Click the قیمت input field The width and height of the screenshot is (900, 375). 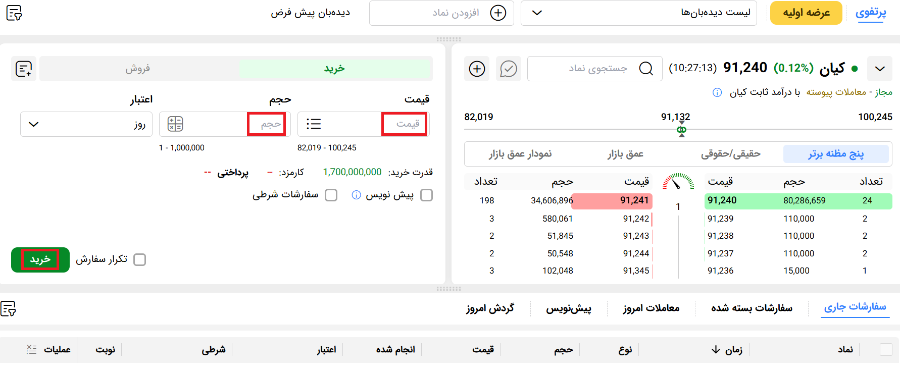[363, 124]
